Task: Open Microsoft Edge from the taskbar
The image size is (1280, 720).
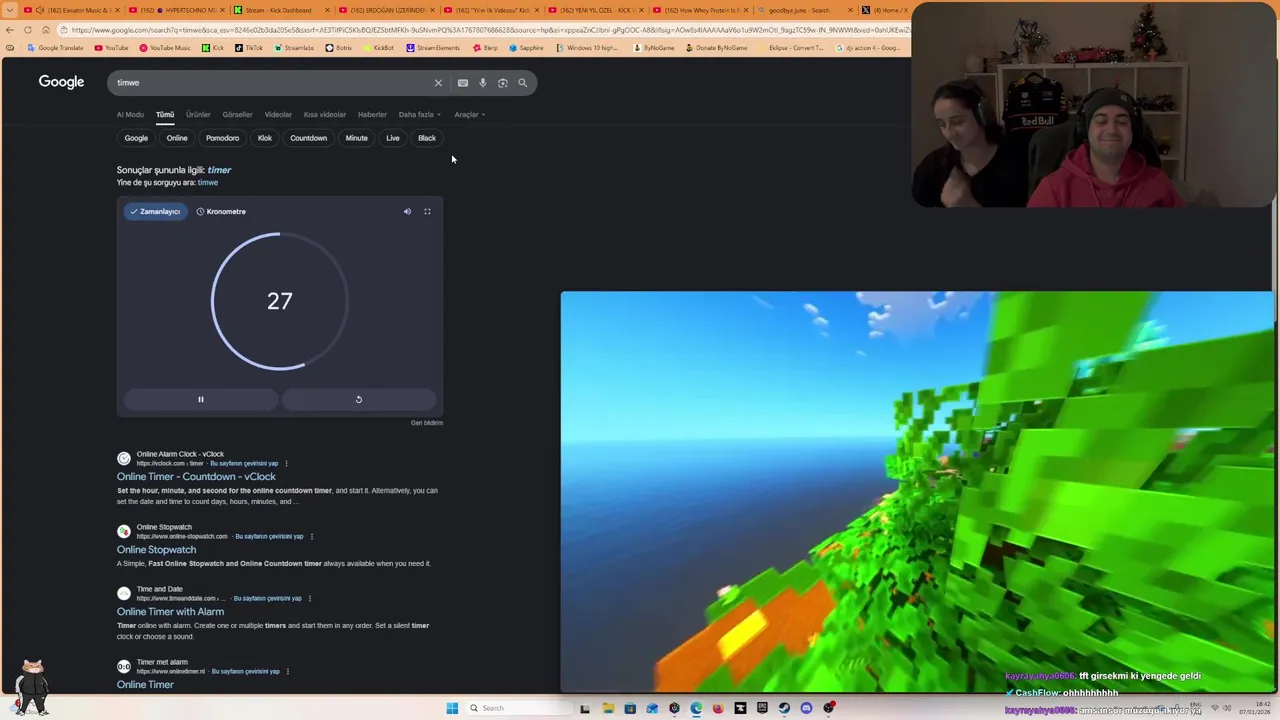Action: (x=696, y=708)
